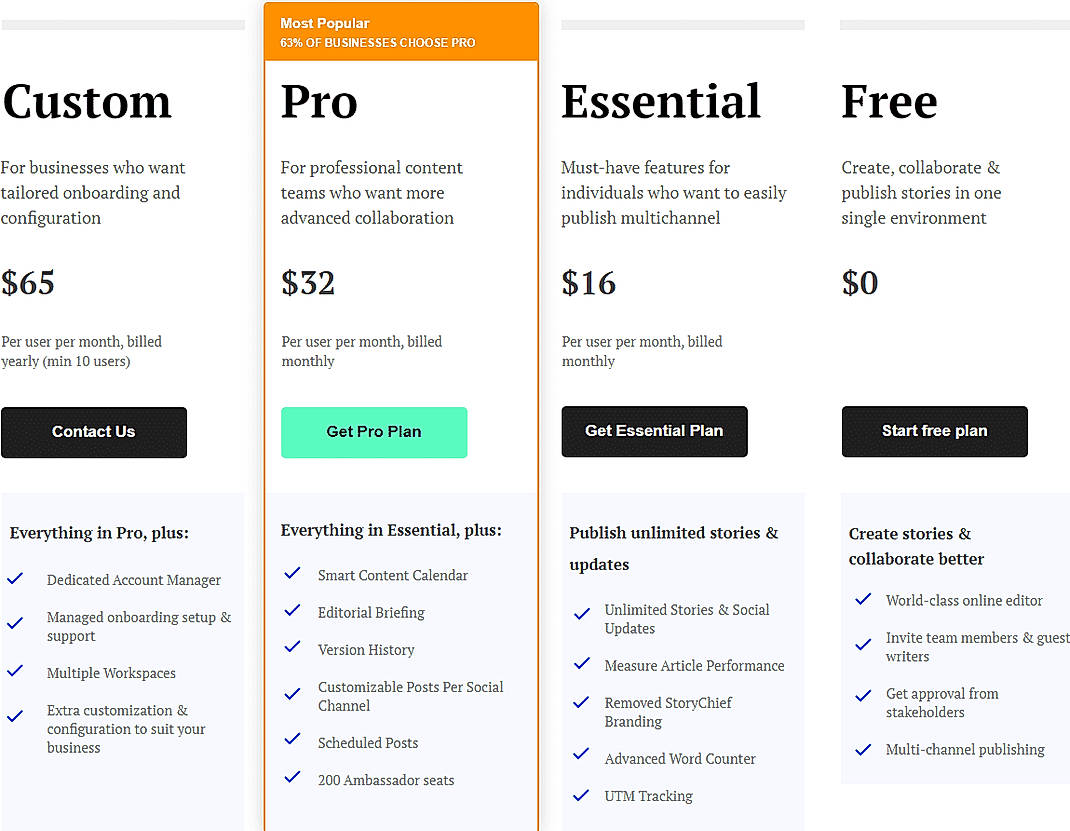This screenshot has height=831, width=1070.
Task: Click the Pro plan heading
Action: coord(319,102)
